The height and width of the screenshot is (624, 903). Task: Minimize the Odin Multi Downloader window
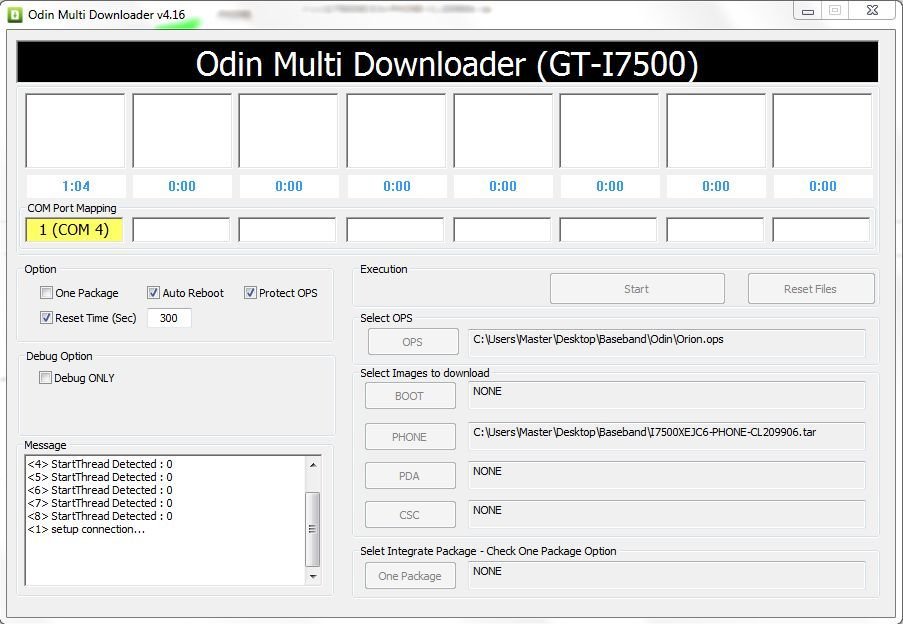pos(807,11)
